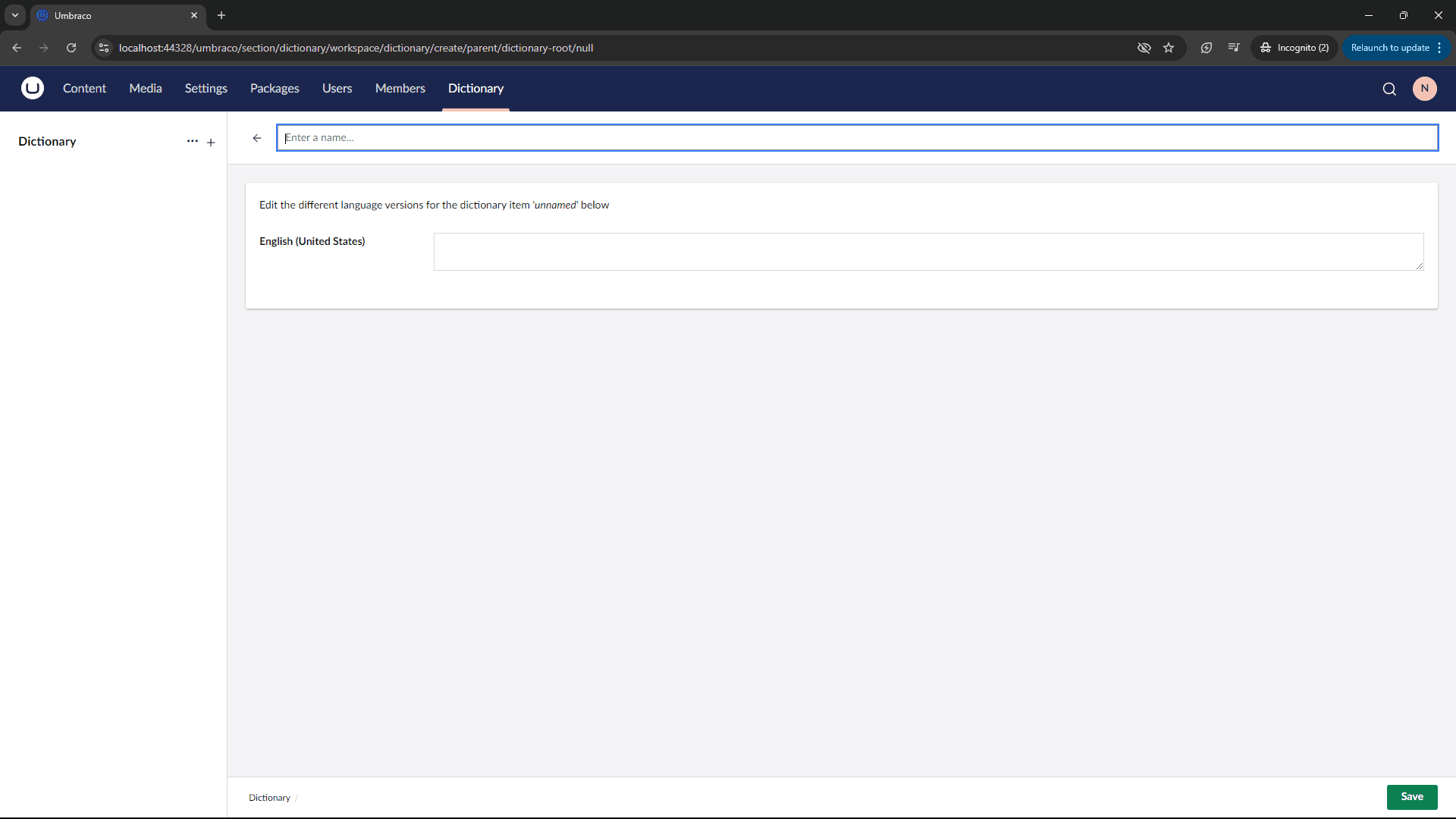Open the Packages section
This screenshot has width=1456, height=819.
275,89
